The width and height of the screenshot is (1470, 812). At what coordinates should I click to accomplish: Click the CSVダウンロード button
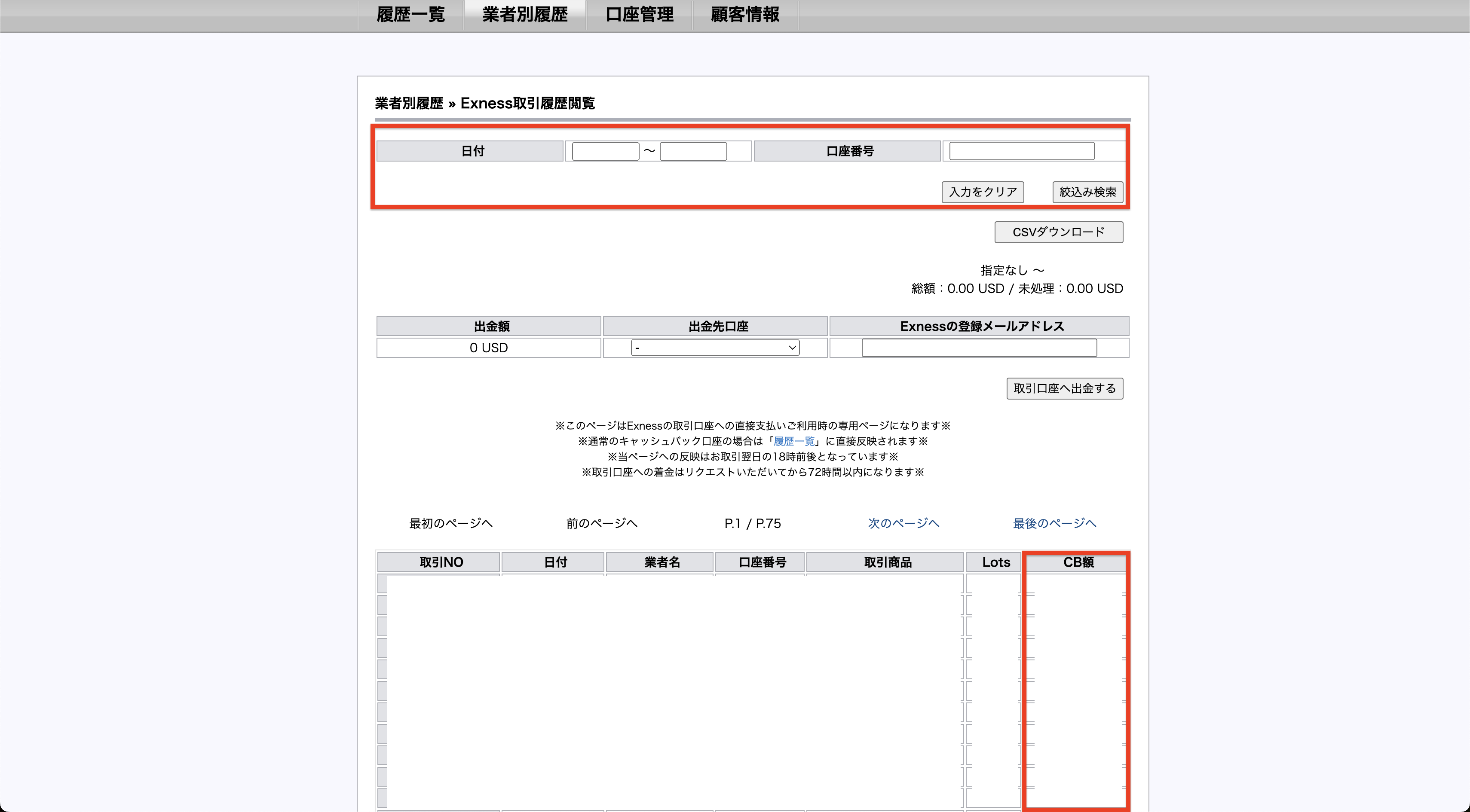pos(1059,232)
